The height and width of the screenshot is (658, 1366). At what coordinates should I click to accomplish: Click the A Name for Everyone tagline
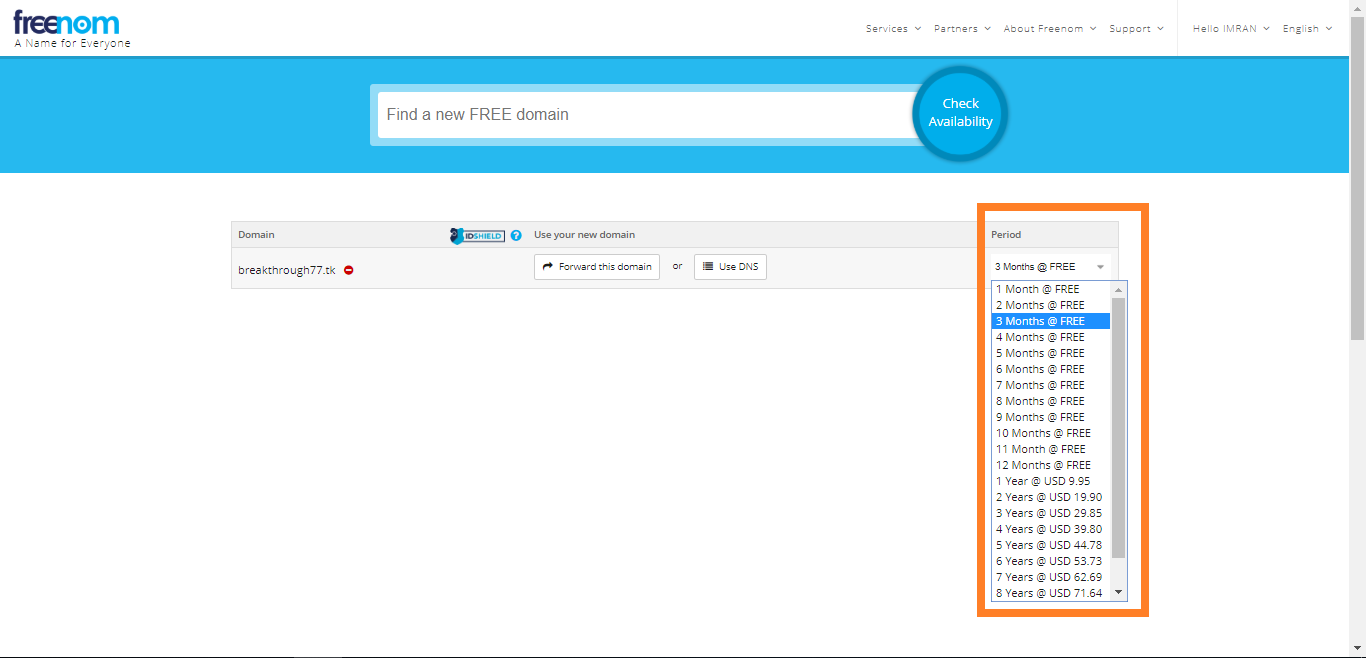click(x=72, y=44)
